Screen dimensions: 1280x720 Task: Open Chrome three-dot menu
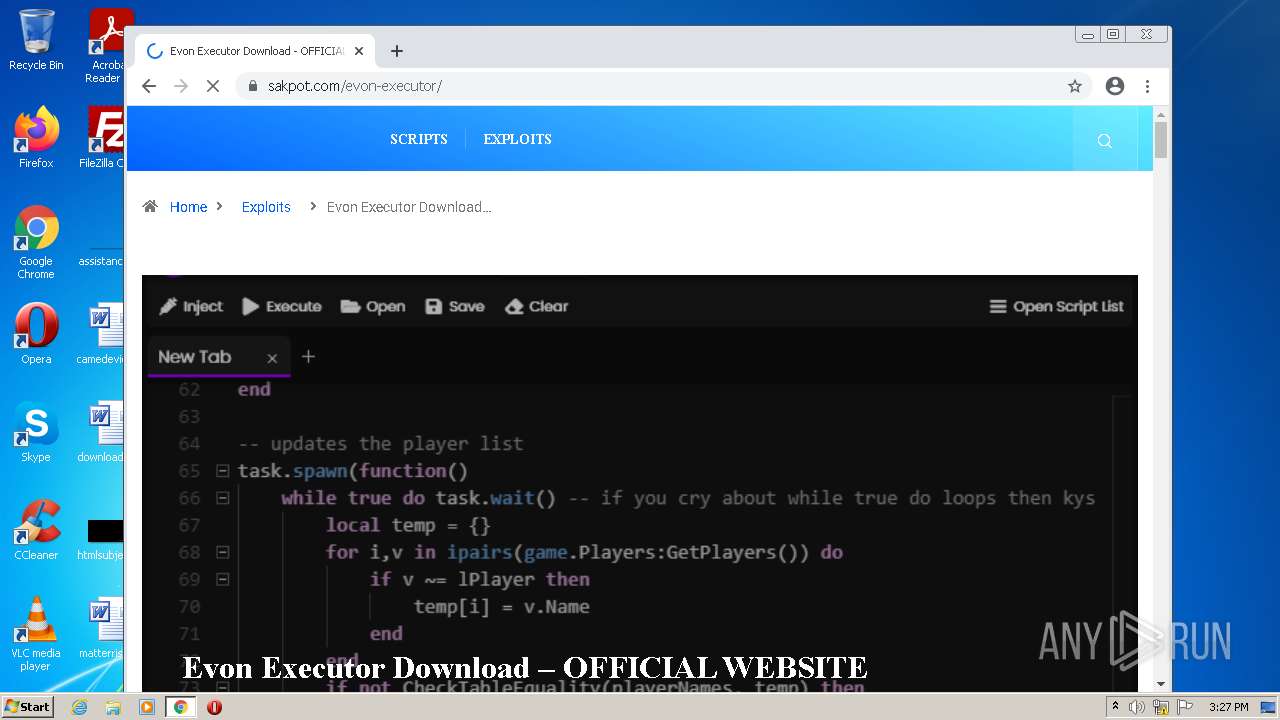1147,86
